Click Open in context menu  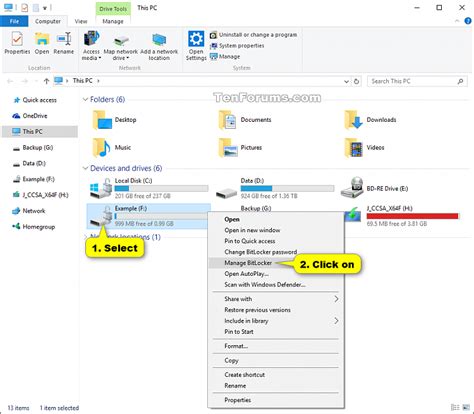(276, 219)
